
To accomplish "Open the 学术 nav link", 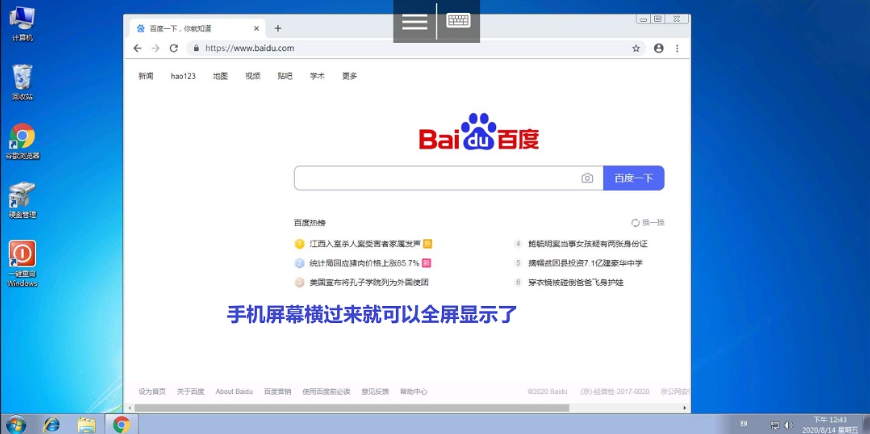I will pyautogui.click(x=317, y=76).
